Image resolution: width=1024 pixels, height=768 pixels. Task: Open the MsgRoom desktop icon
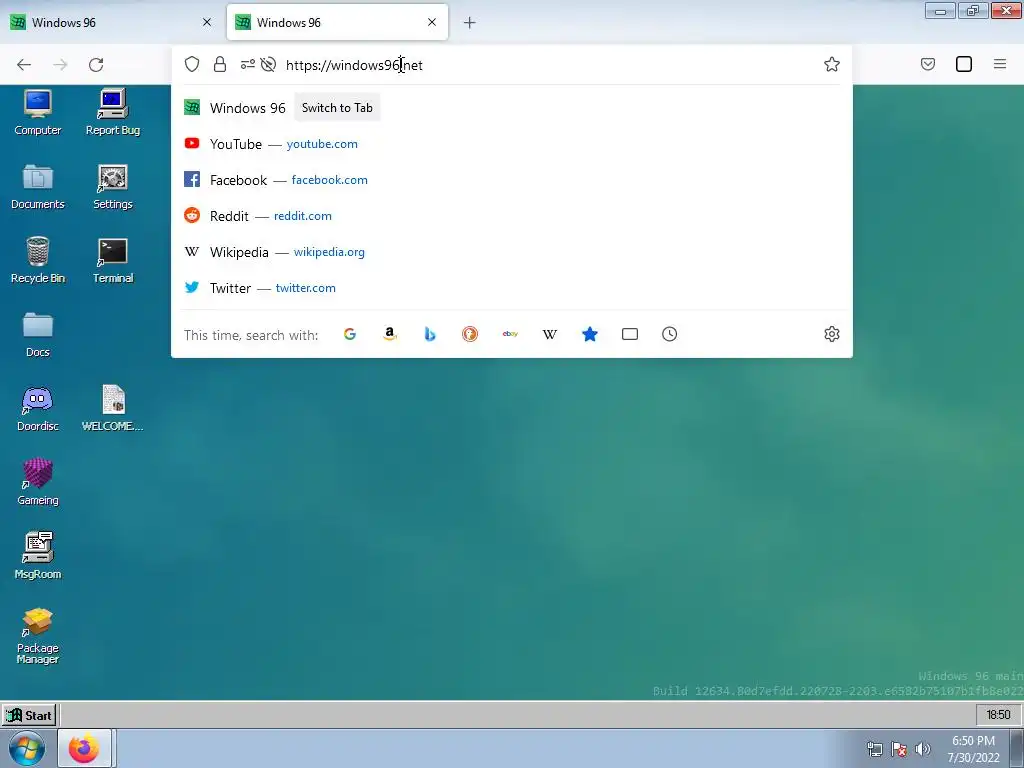point(37,556)
